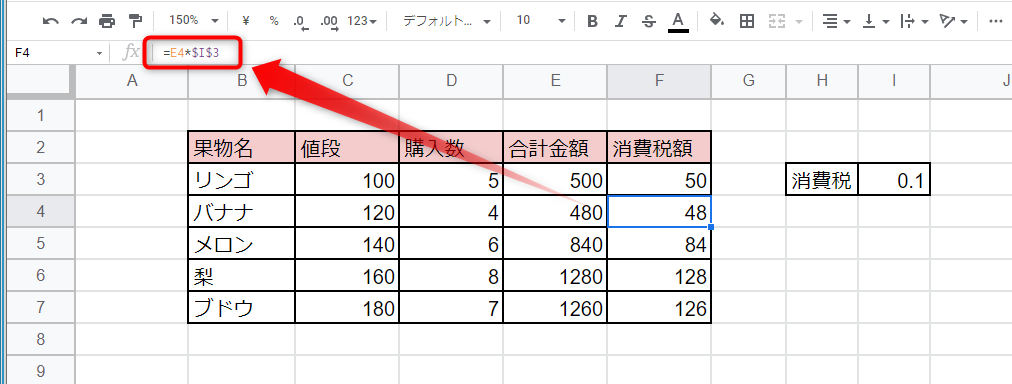Apply percent number format

pyautogui.click(x=274, y=21)
